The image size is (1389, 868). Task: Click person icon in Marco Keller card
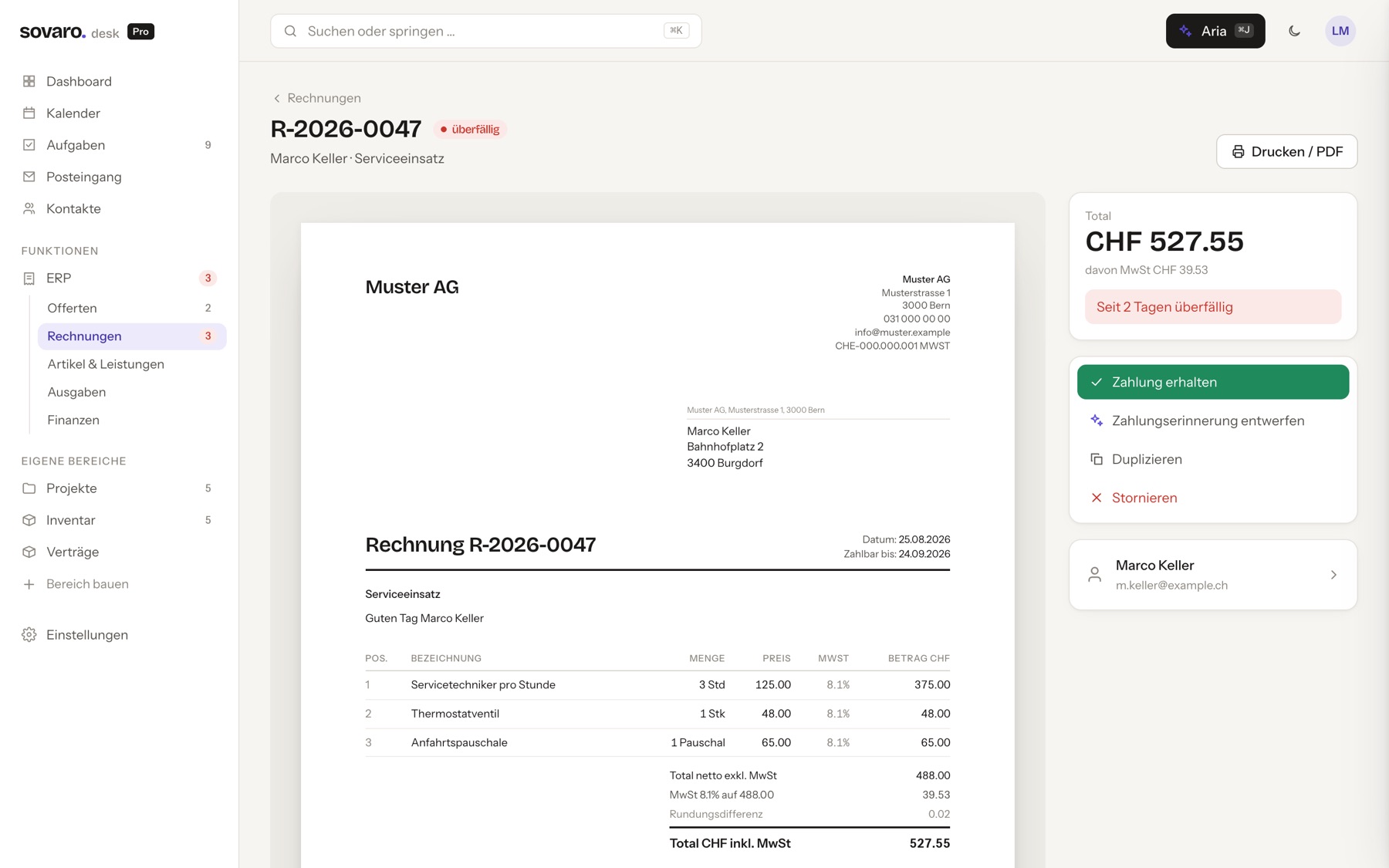pos(1094,575)
